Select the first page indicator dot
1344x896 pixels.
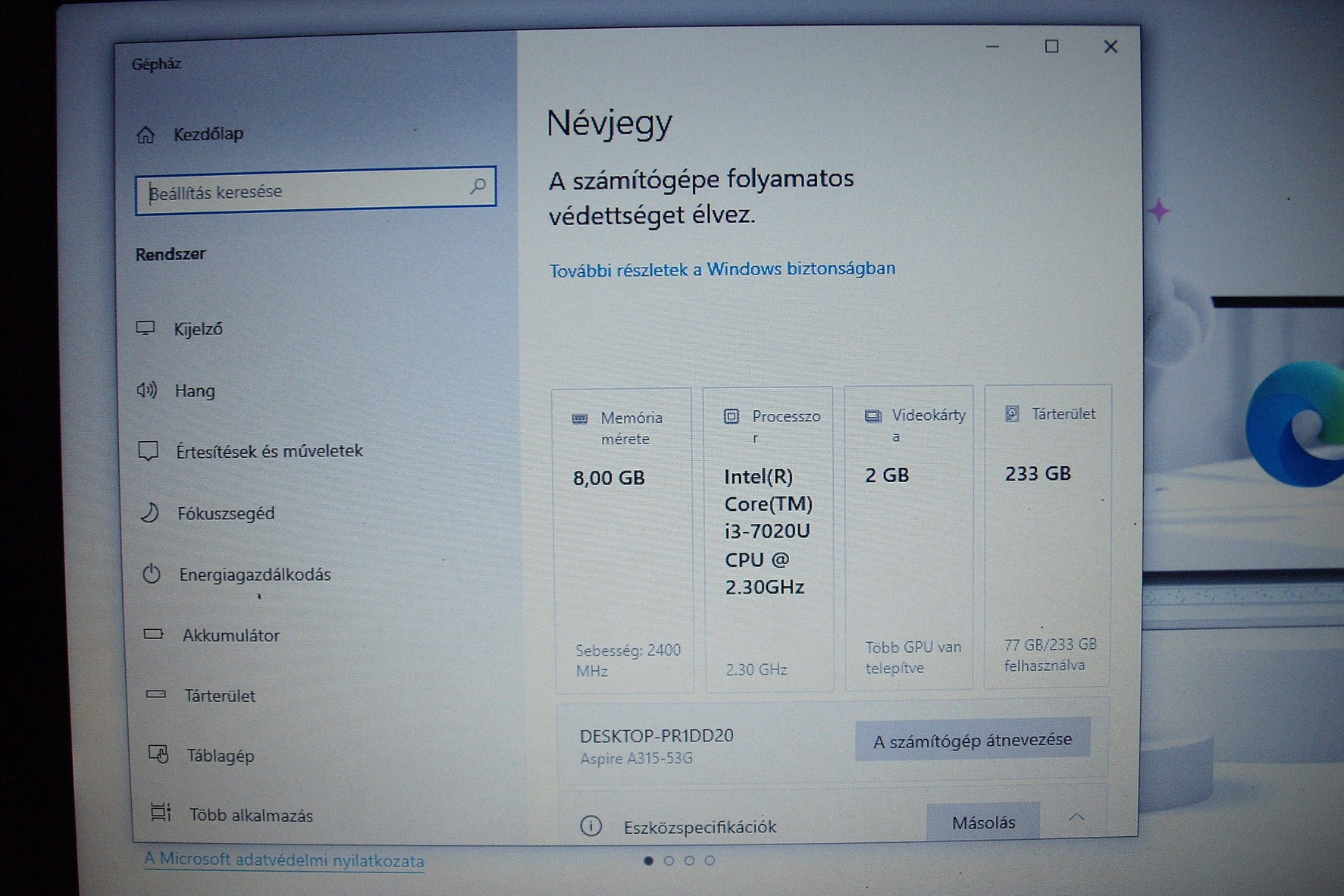(x=648, y=860)
